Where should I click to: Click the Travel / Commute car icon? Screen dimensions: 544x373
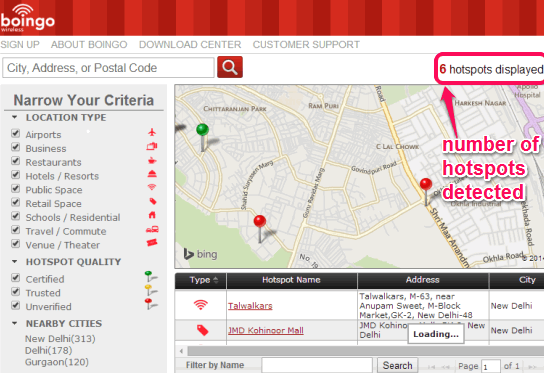[152, 229]
